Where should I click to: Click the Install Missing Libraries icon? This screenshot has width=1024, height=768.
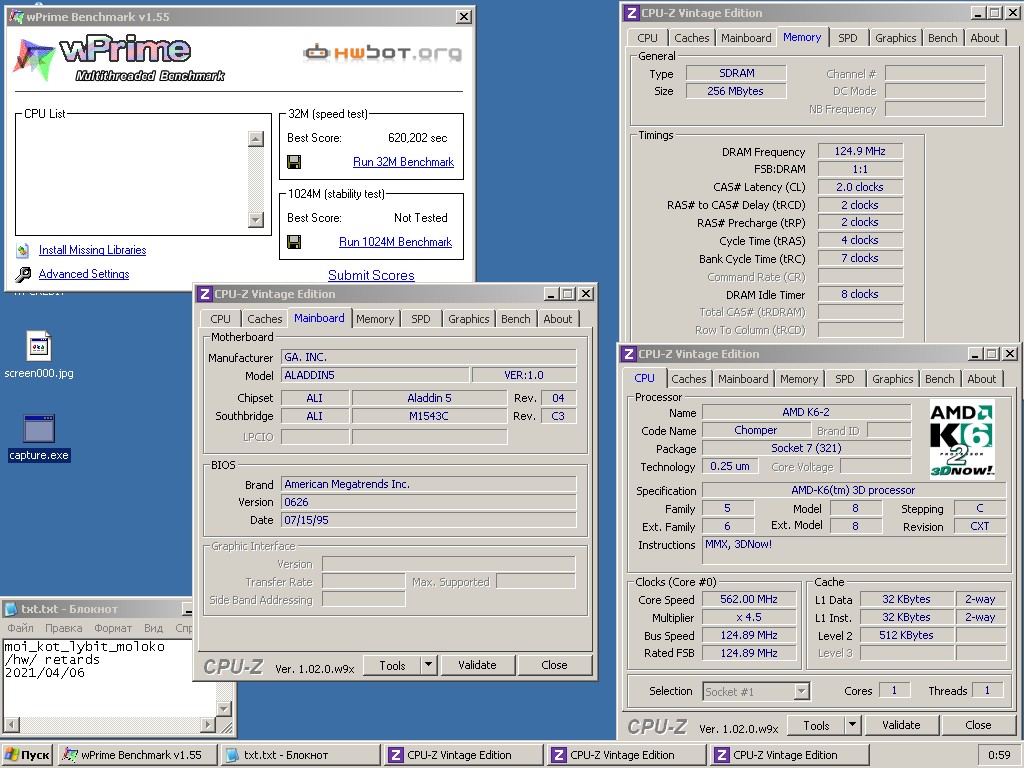(x=23, y=250)
